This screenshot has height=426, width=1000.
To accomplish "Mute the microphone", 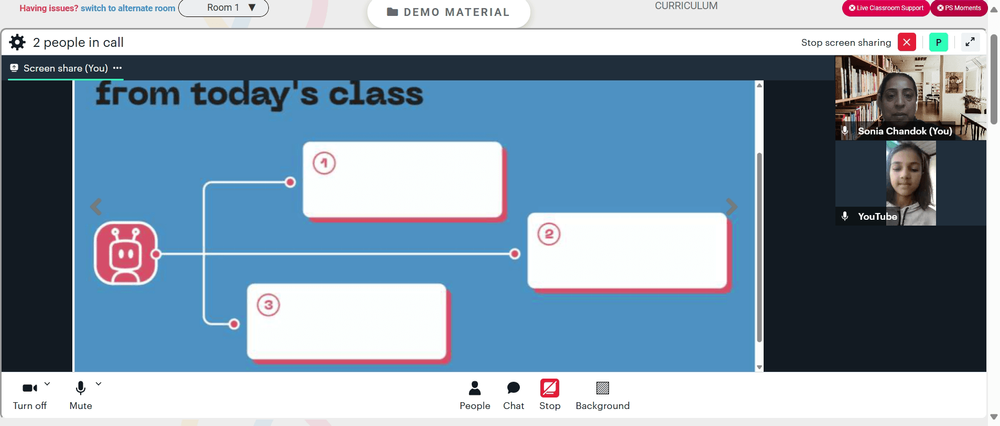I will pos(80,395).
